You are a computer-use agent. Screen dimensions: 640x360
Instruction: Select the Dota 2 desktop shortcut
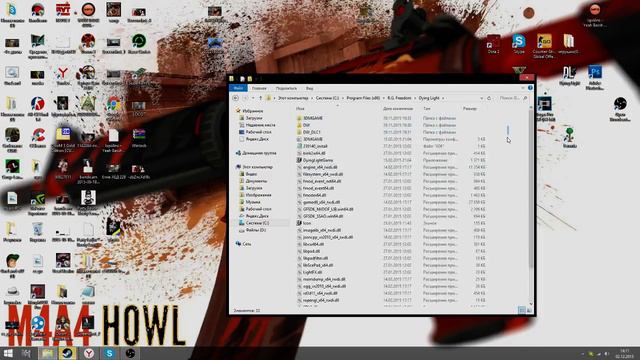pos(493,44)
